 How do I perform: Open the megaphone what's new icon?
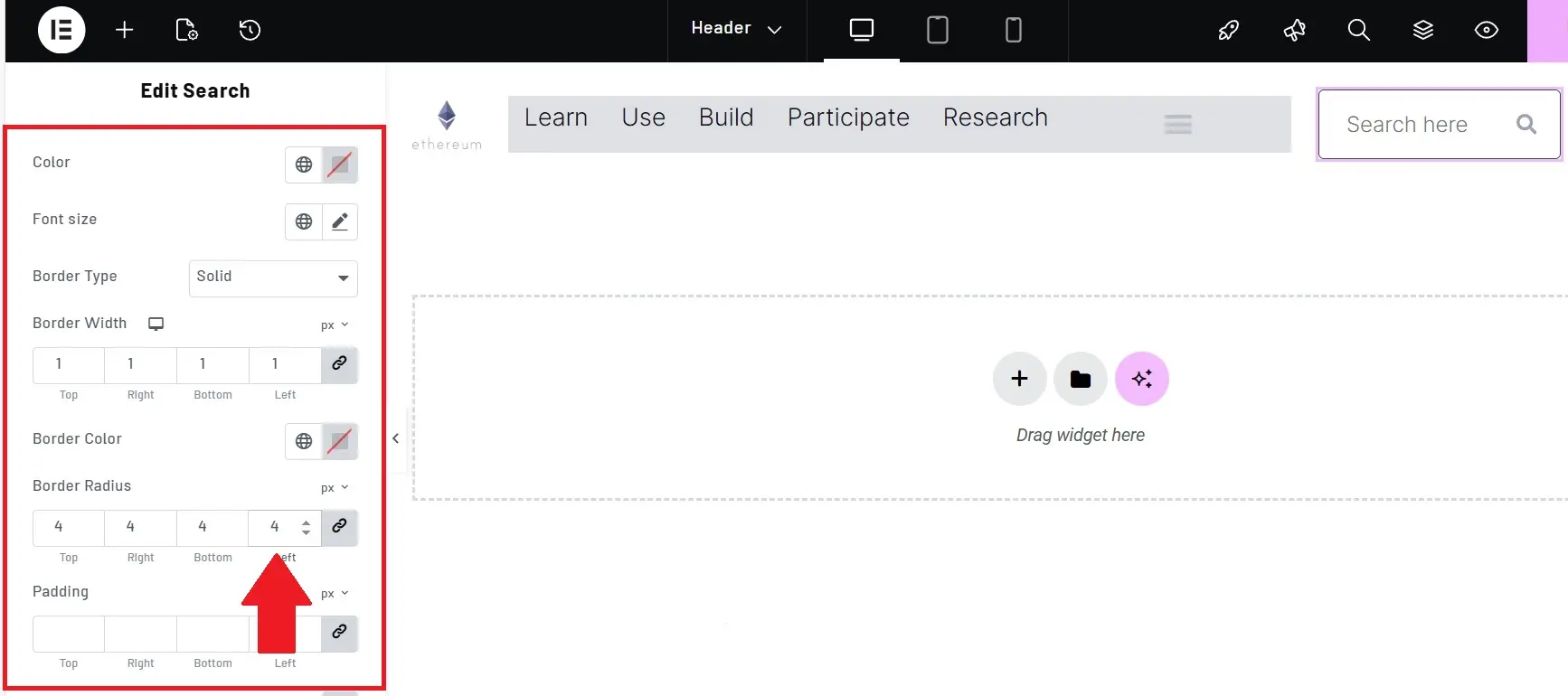click(1294, 30)
